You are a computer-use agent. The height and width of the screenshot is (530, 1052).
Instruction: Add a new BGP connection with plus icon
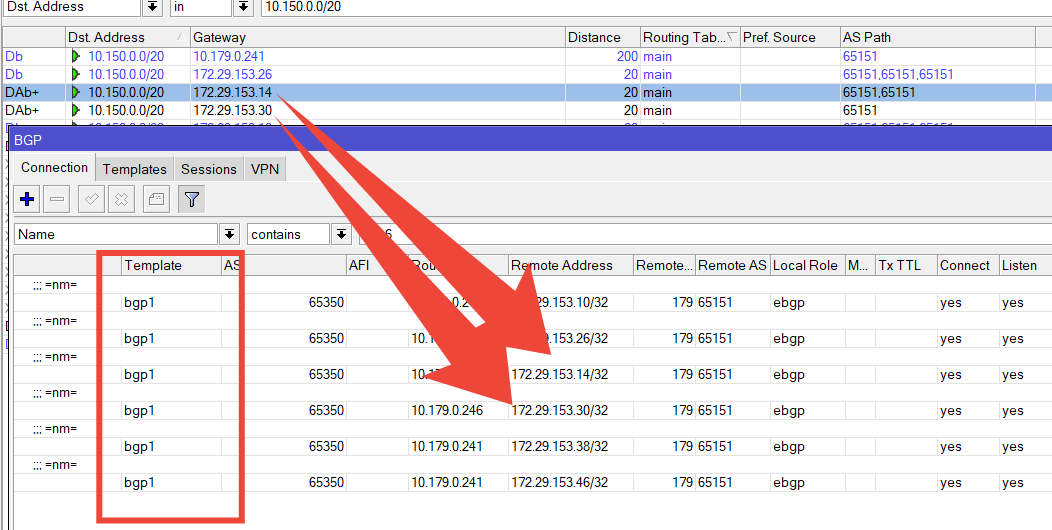(x=28, y=199)
